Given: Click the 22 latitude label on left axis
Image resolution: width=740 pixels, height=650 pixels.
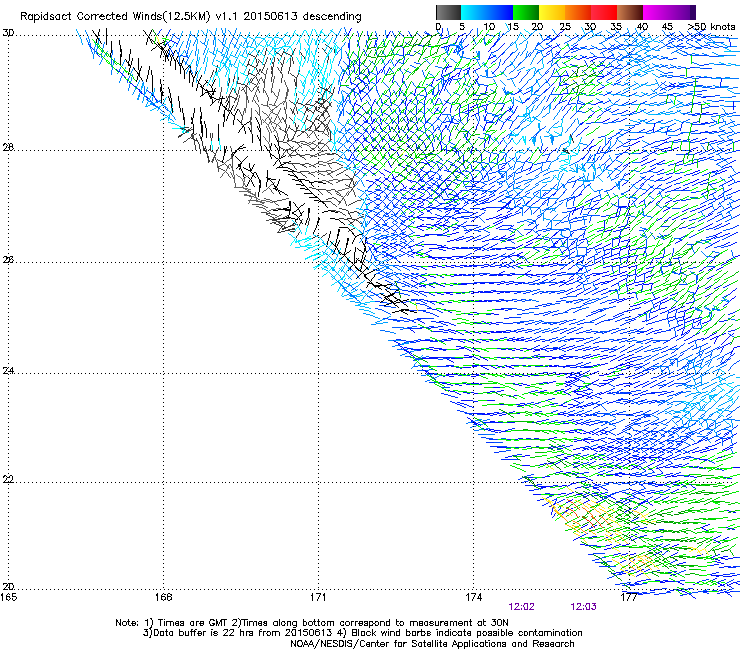Looking at the screenshot, I should (8, 480).
